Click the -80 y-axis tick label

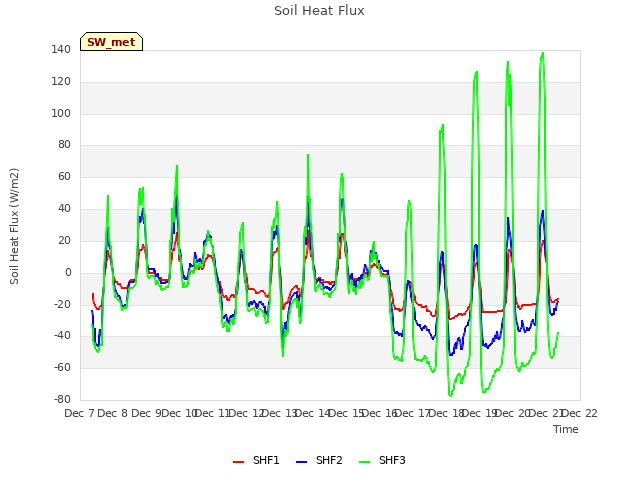62,399
